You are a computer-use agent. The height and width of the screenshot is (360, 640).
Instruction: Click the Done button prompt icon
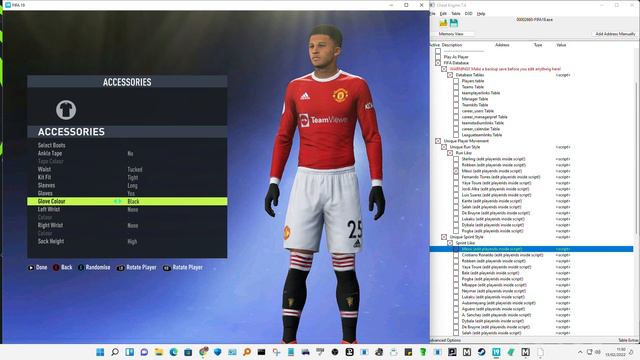31,268
